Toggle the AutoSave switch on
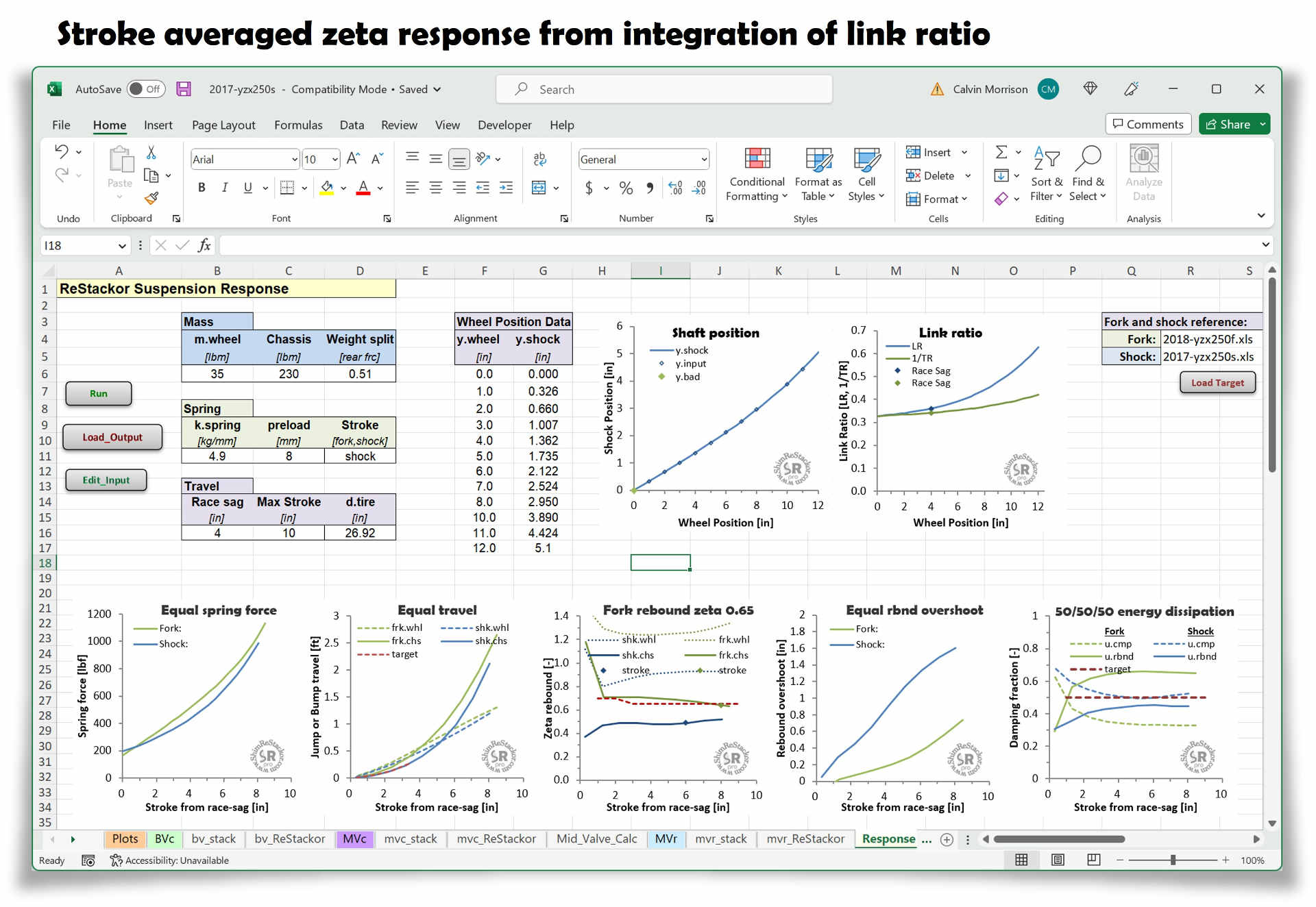 coord(146,89)
